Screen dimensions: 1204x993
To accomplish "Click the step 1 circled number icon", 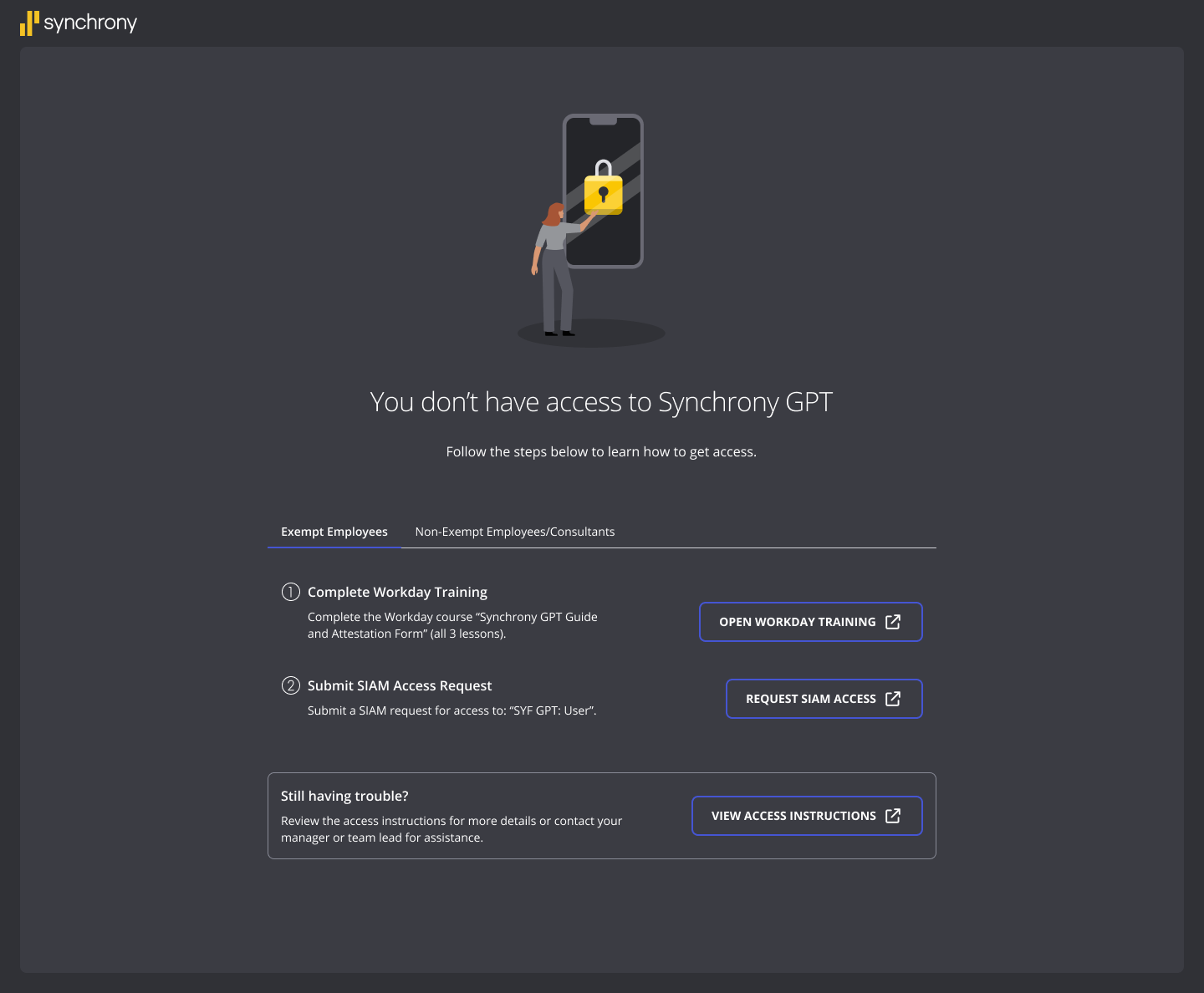I will click(x=290, y=592).
